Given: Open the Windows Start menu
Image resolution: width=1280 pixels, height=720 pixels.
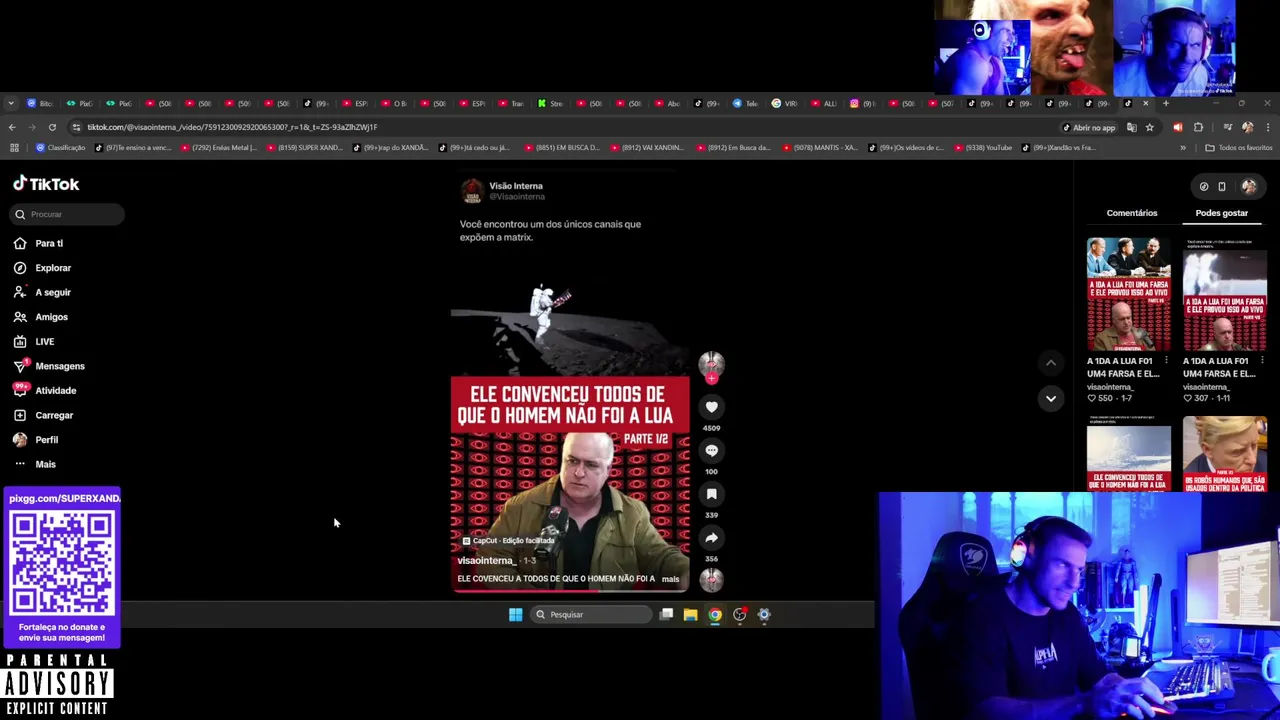Looking at the screenshot, I should [515, 615].
